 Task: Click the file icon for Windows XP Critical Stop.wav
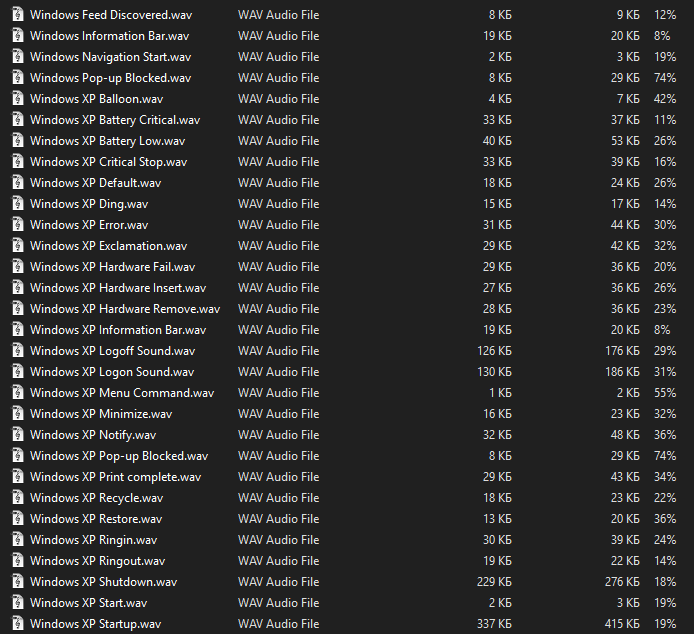17,162
